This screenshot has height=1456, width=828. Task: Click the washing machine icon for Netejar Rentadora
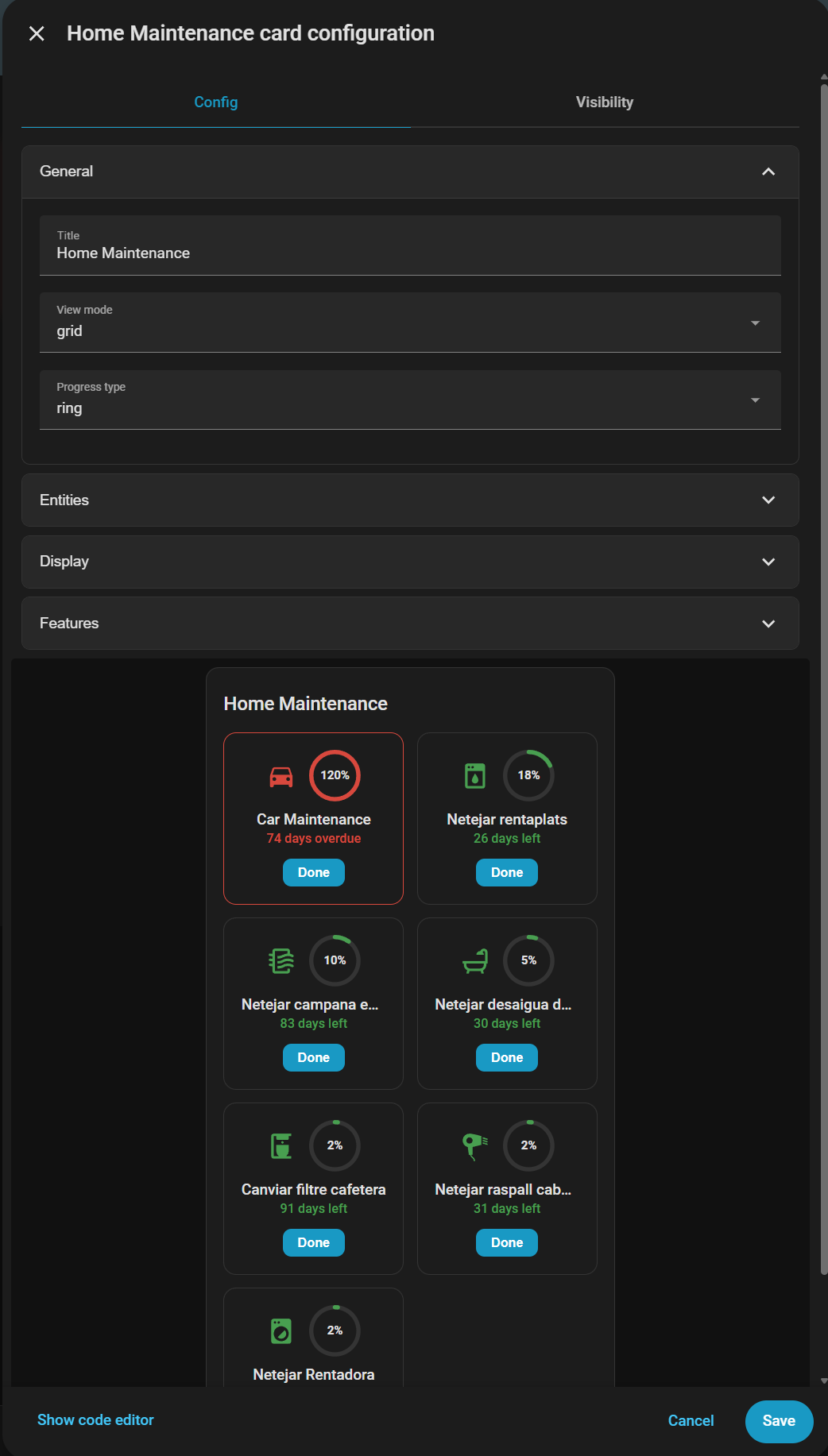tap(281, 1331)
